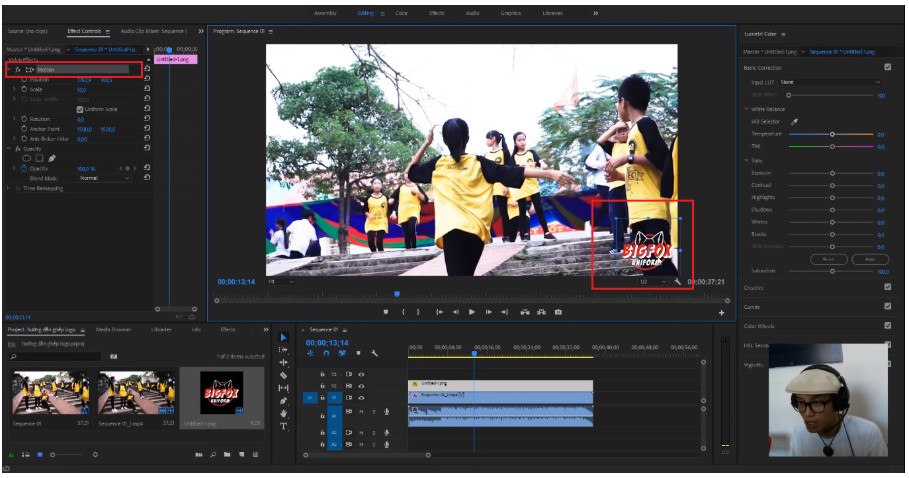This screenshot has width=909, height=478.
Task: Step back one frame
Action: pyautogui.click(x=456, y=312)
